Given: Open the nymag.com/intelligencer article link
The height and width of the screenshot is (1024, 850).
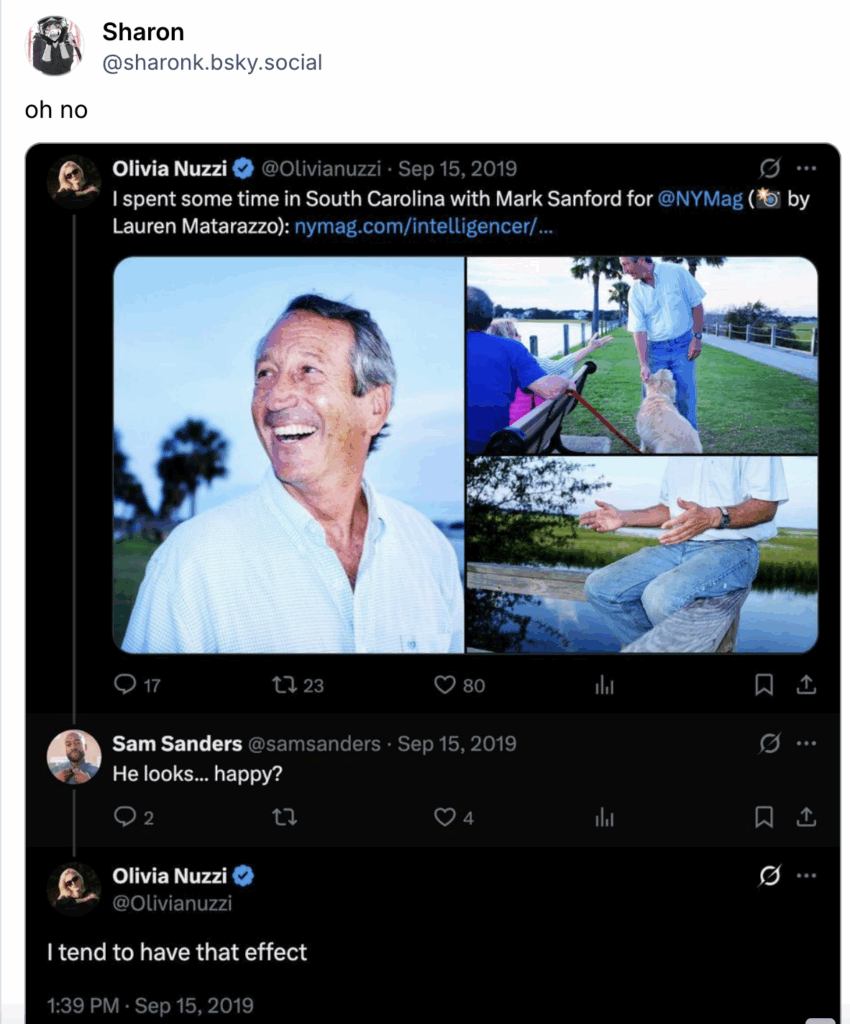Looking at the screenshot, I should pyautogui.click(x=424, y=226).
